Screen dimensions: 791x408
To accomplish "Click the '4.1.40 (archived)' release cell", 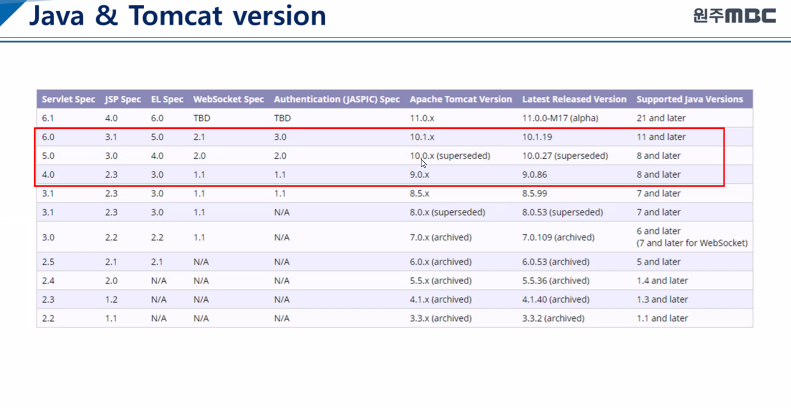I will click(555, 300).
